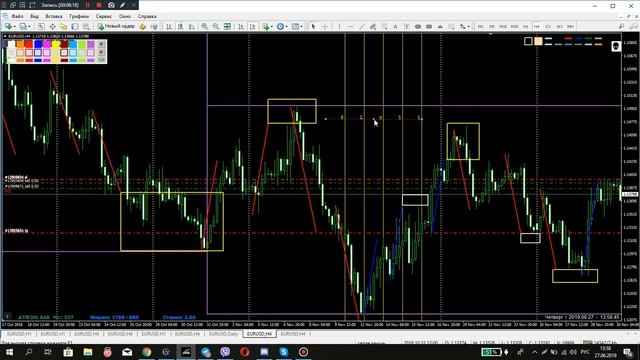Switch to the M1 timeframe
Viewport: 640px width, 360px height.
[481, 26]
